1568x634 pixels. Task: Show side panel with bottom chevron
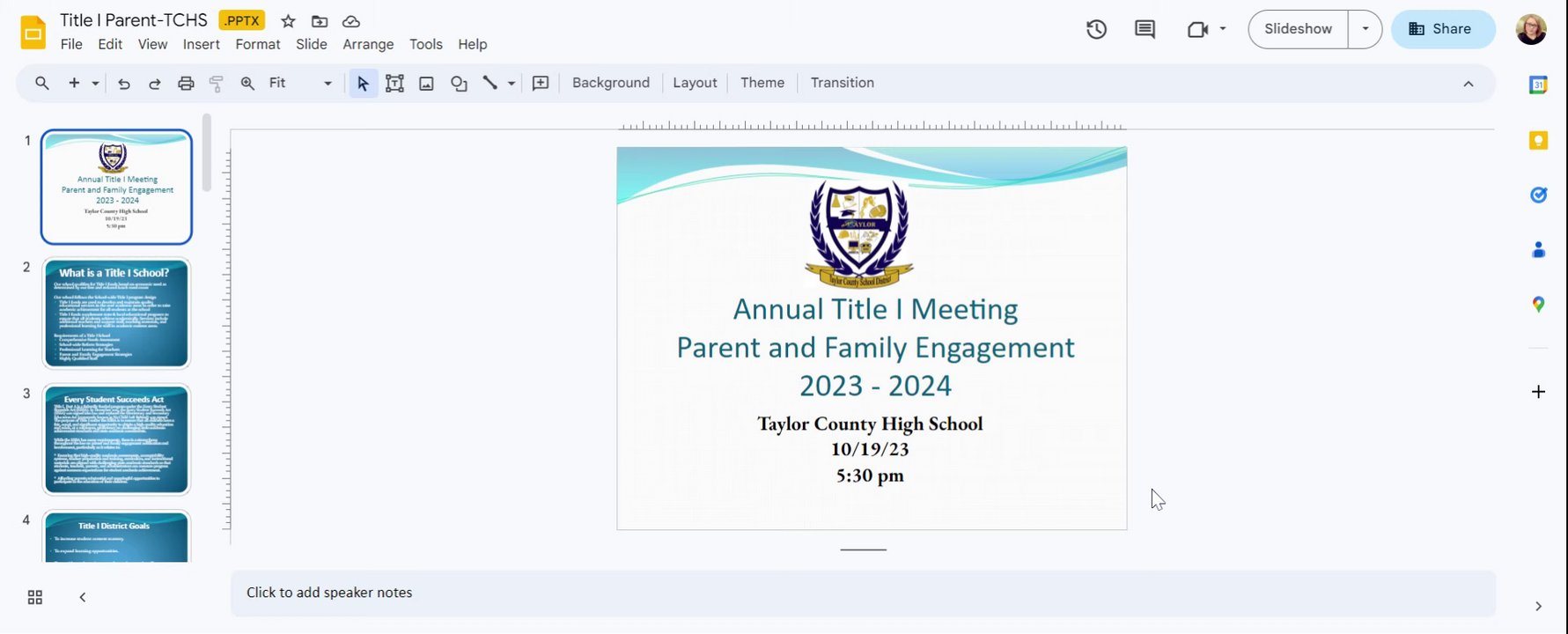(x=1538, y=606)
